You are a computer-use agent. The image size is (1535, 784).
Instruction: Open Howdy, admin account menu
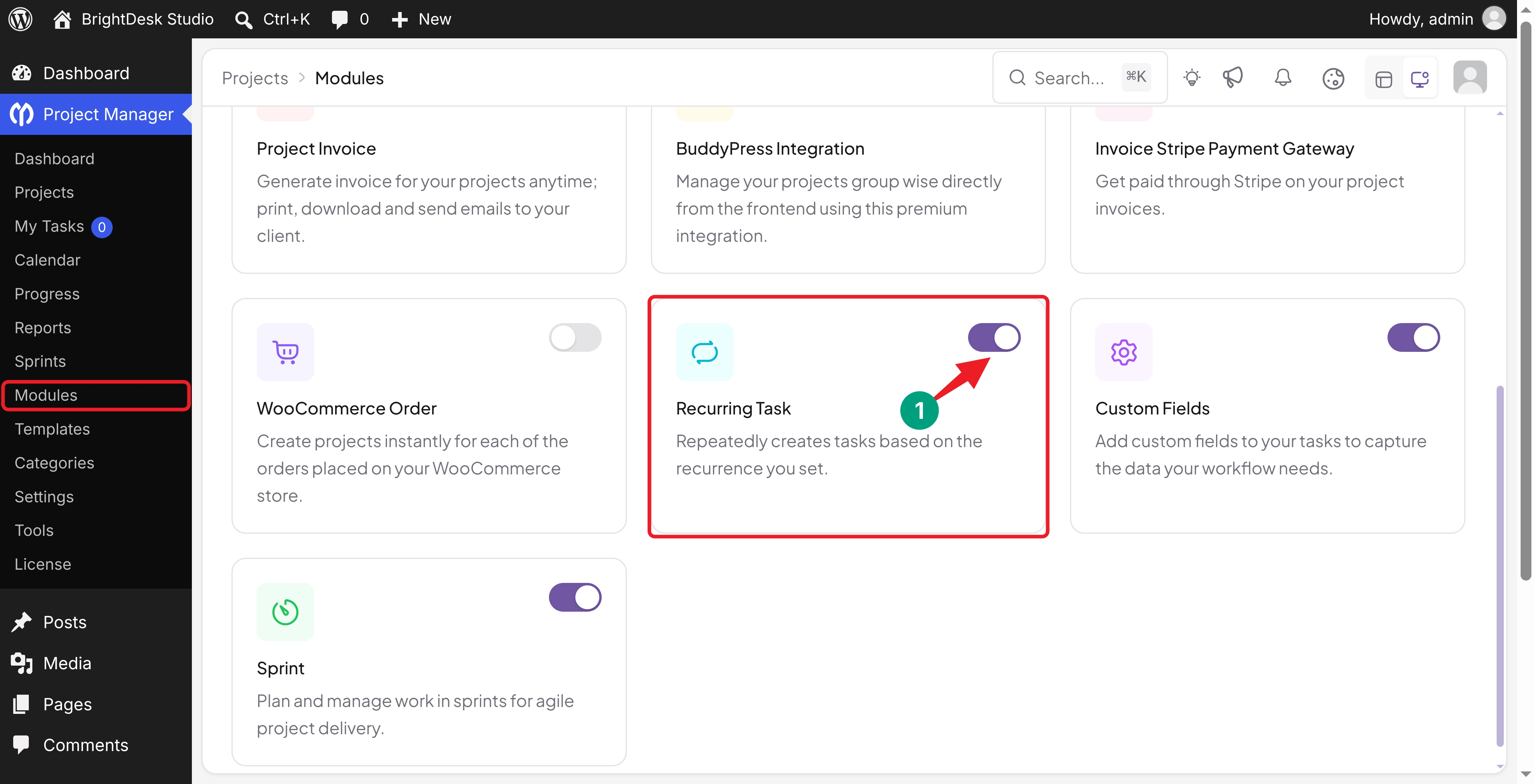(1437, 19)
